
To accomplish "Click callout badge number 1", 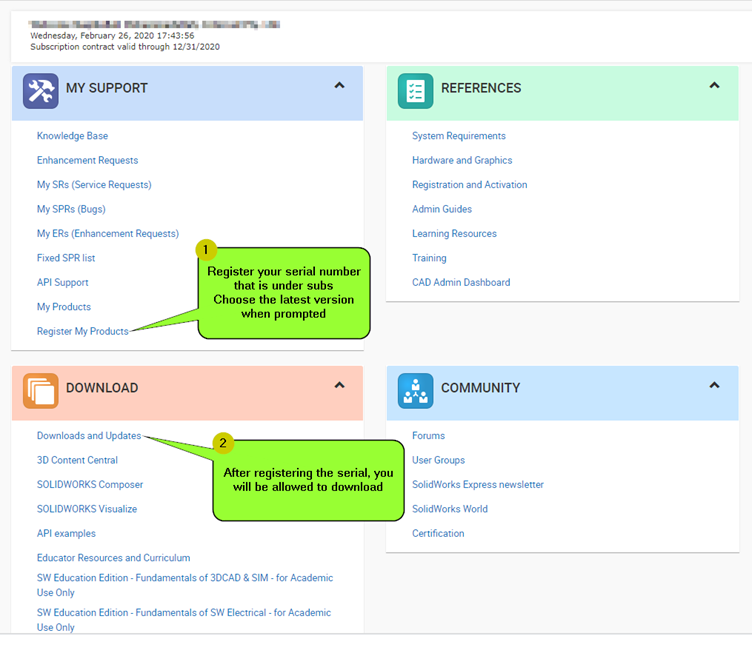I will click(x=205, y=249).
